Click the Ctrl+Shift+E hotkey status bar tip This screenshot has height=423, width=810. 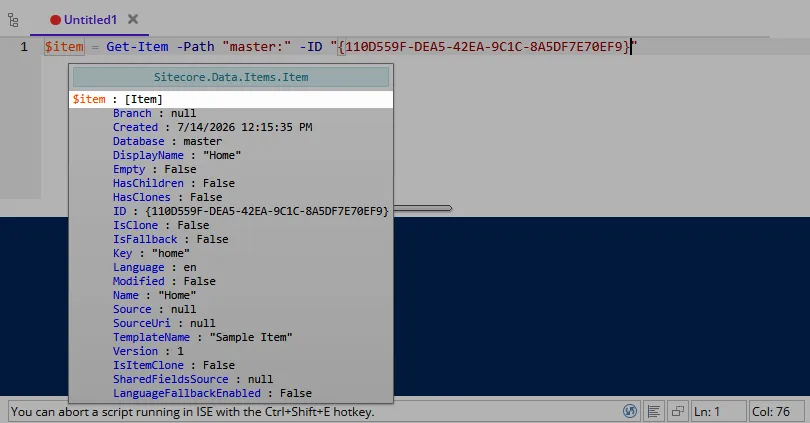[192, 412]
